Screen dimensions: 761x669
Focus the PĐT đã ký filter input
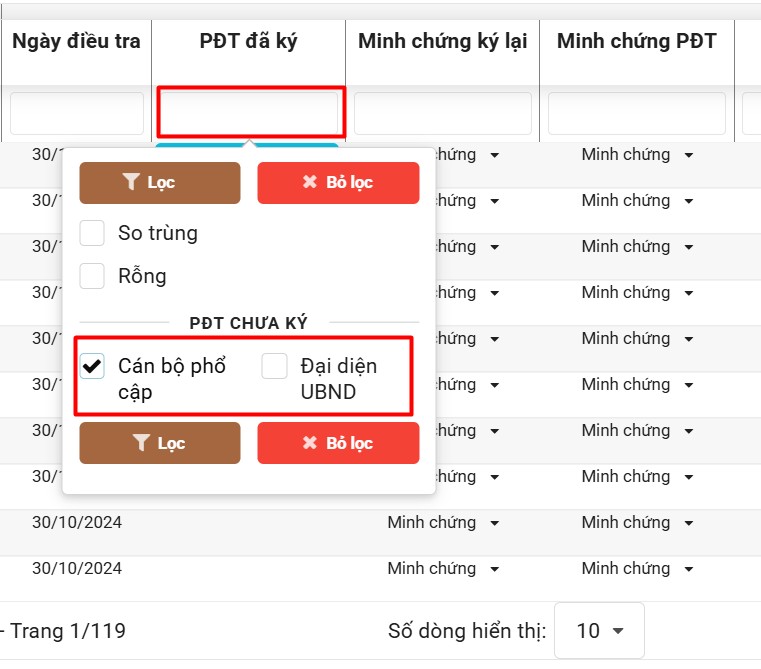tap(251, 113)
